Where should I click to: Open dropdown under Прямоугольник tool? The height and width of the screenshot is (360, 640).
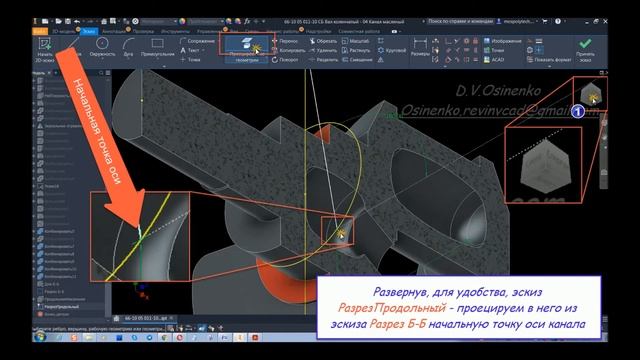point(158,59)
